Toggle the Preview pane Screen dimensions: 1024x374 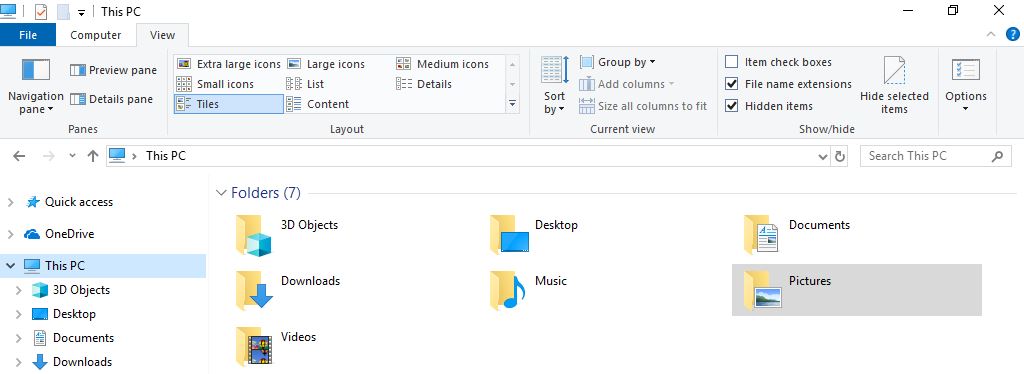[114, 70]
